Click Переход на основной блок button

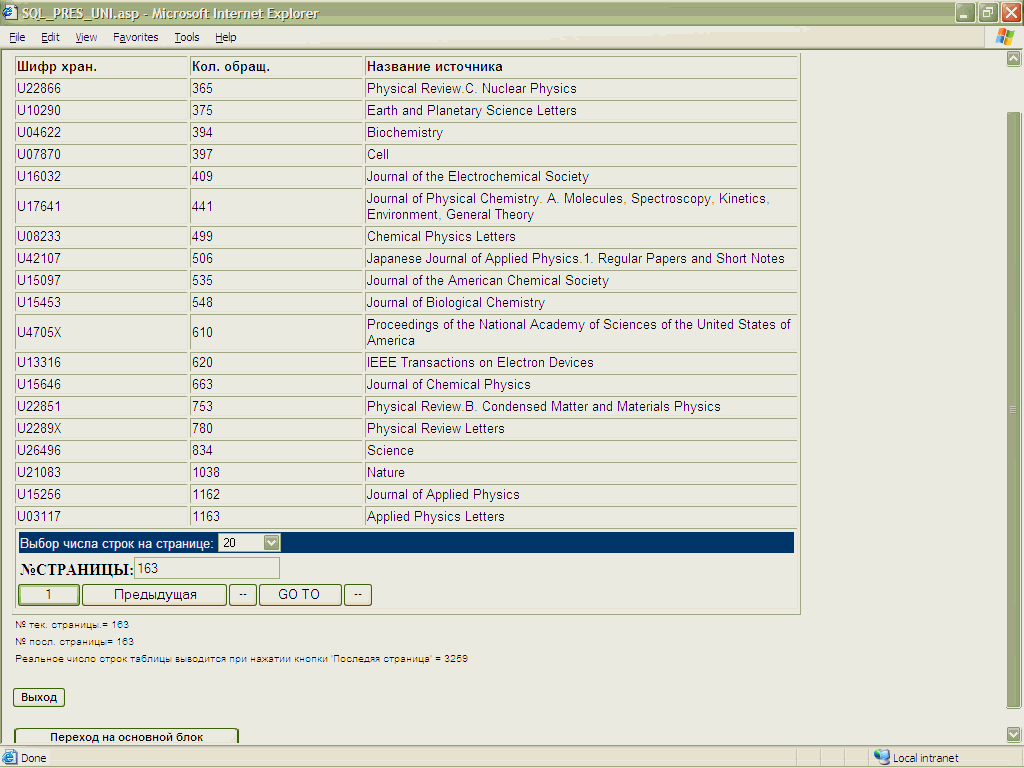[x=126, y=737]
